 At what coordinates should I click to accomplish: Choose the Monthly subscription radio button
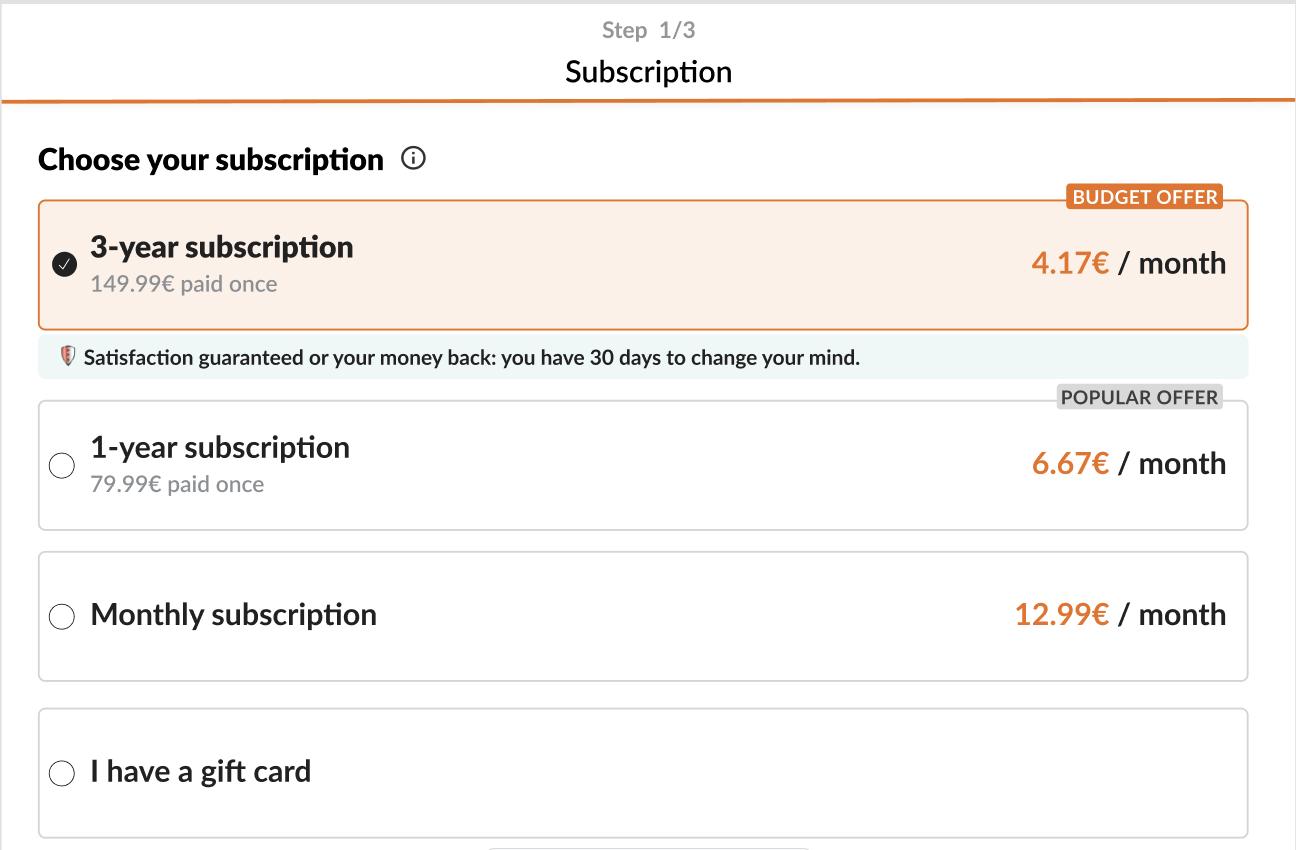pyautogui.click(x=62, y=617)
